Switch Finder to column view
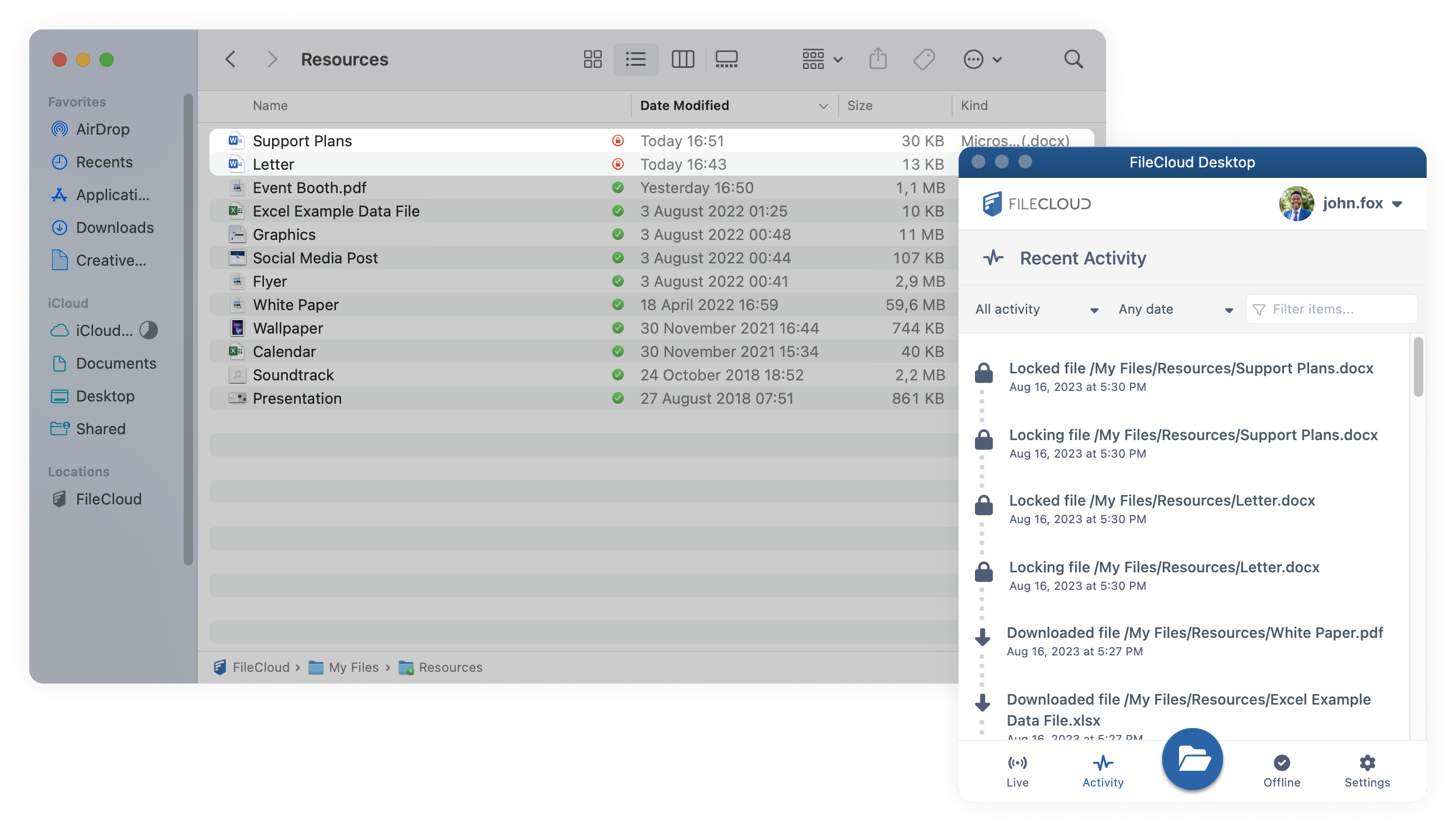 tap(682, 59)
